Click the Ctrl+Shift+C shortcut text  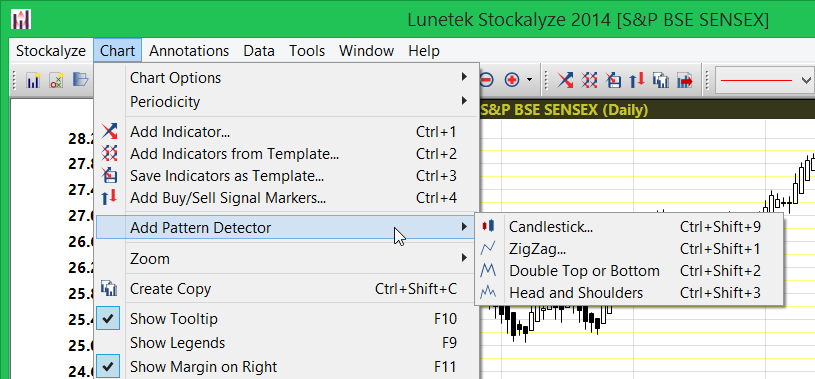click(416, 289)
